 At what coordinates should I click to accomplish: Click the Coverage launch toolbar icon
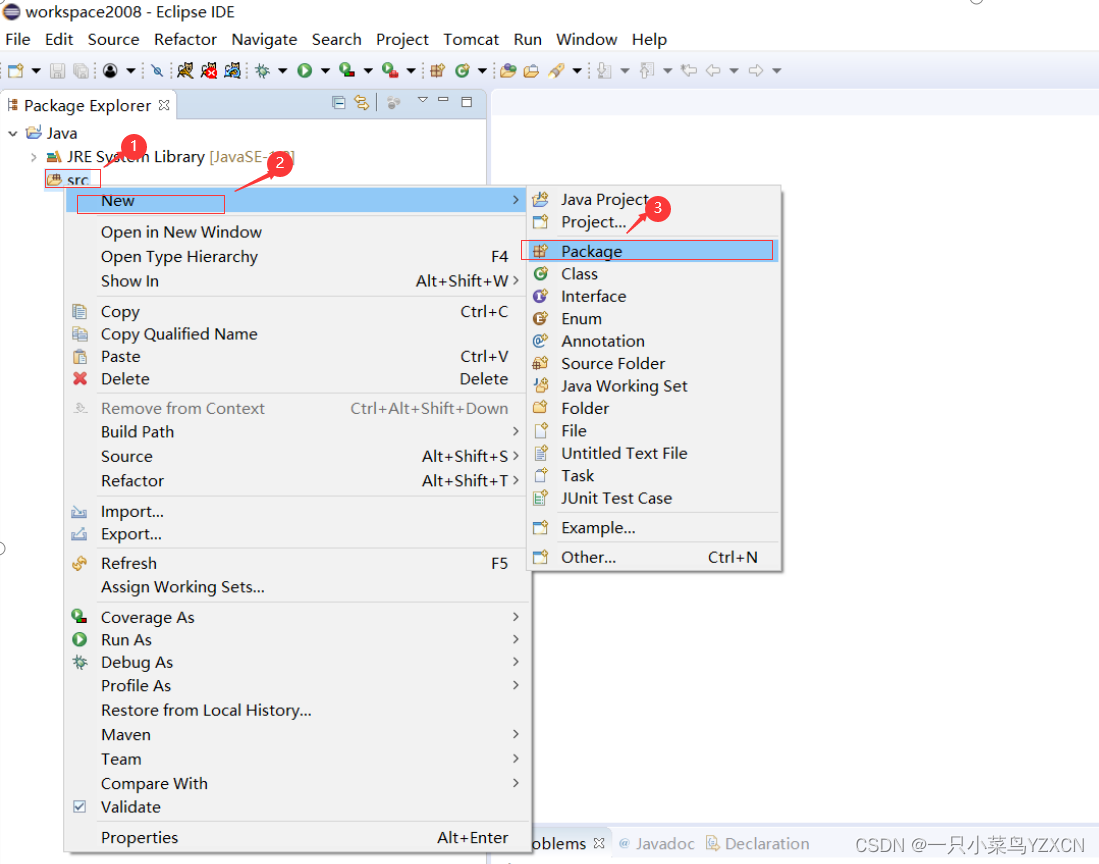347,71
